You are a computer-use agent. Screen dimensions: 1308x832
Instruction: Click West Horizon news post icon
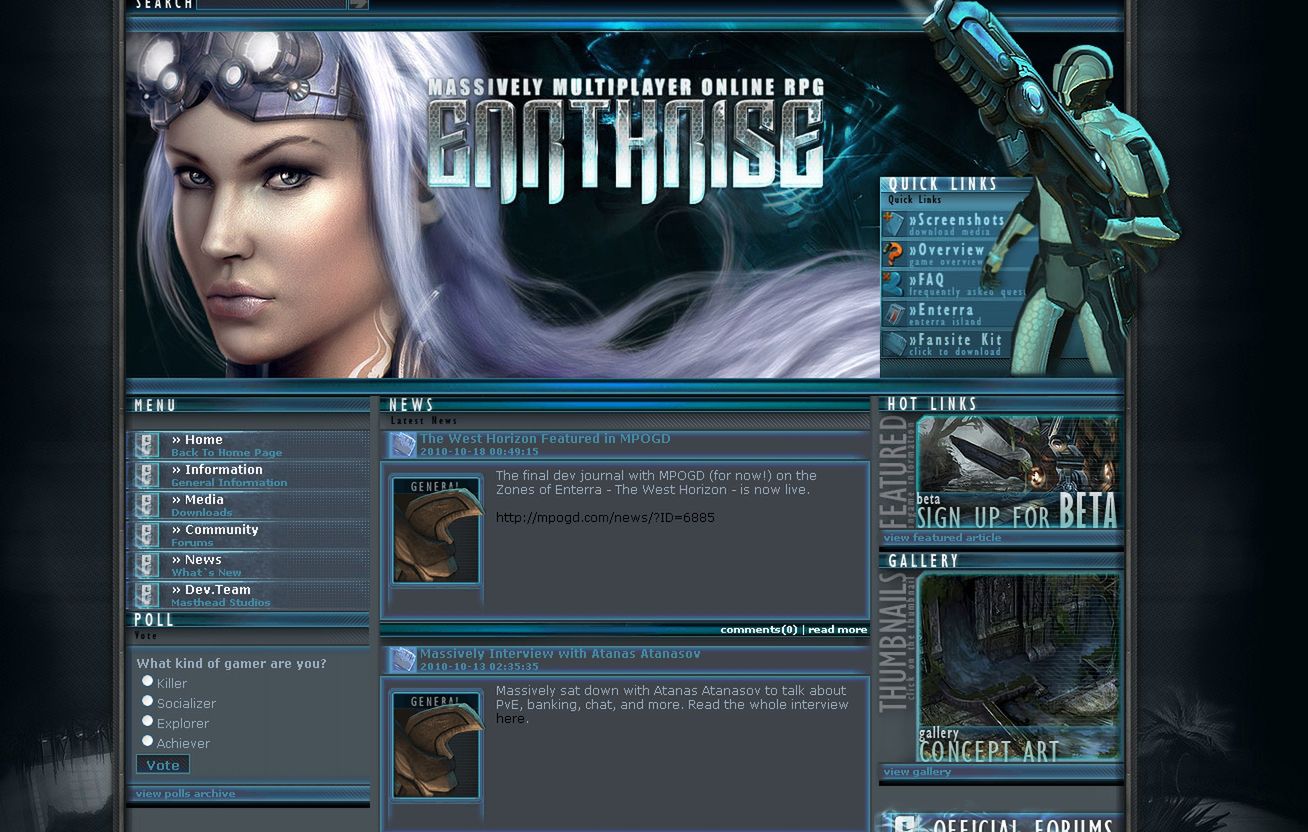[x=402, y=444]
